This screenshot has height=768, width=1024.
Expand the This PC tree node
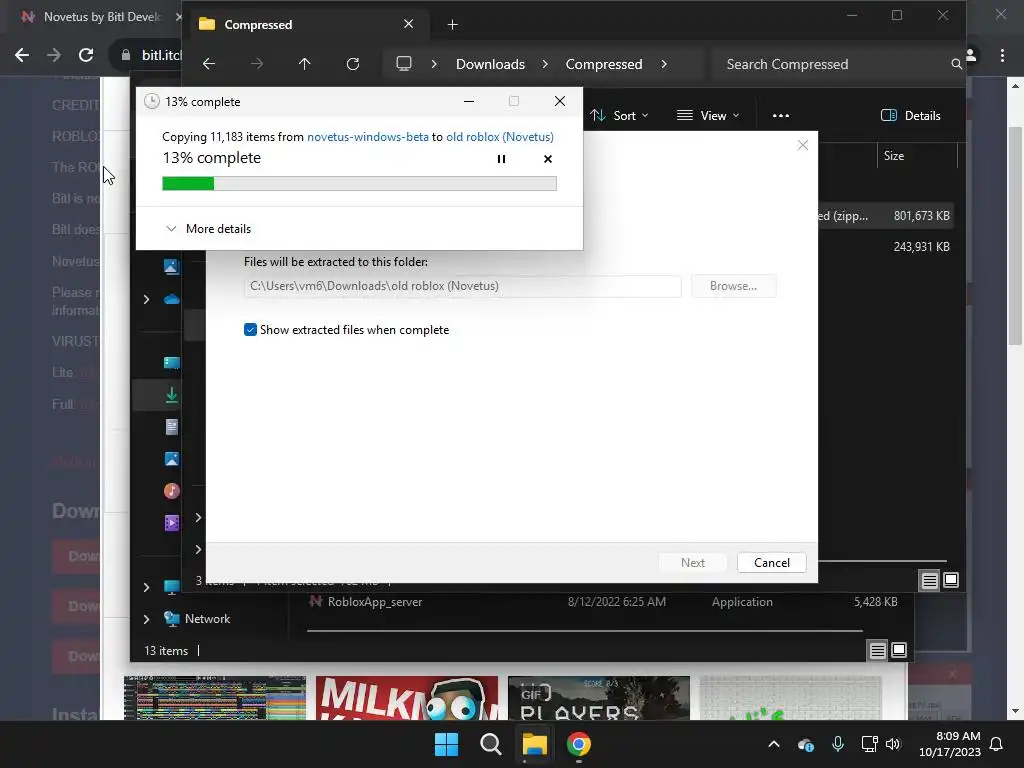point(146,587)
